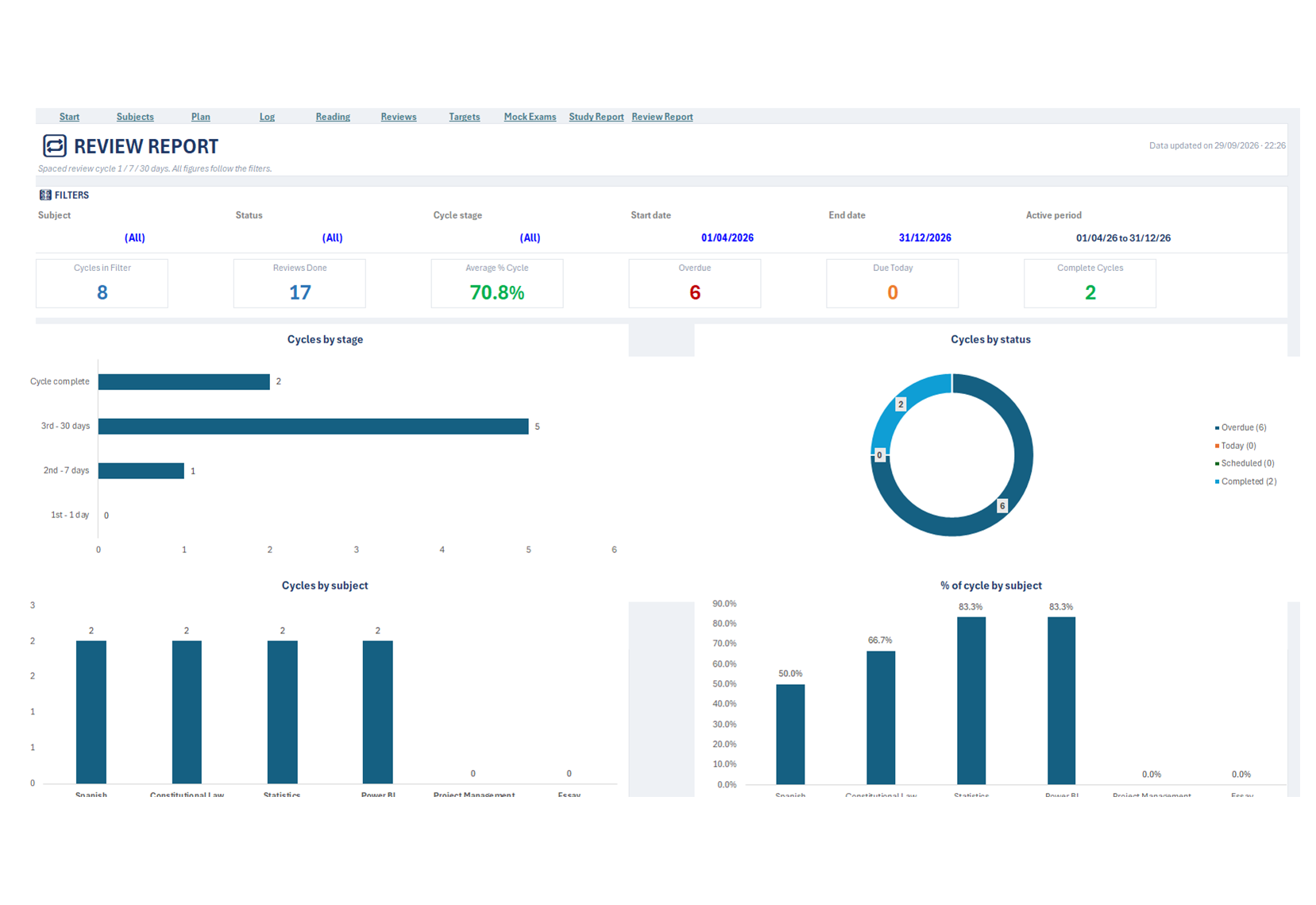Screen dimensions: 1316x905
Task: Click the Overdue card value 6
Action: pos(695,292)
